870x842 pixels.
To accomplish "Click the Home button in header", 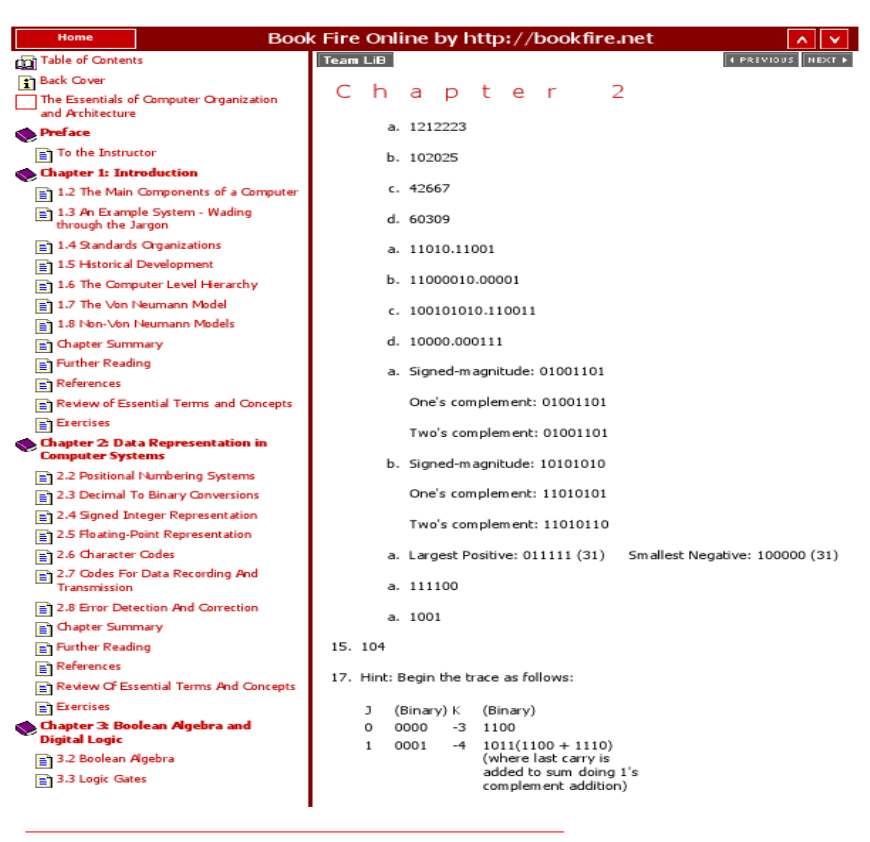I will 76,38.
